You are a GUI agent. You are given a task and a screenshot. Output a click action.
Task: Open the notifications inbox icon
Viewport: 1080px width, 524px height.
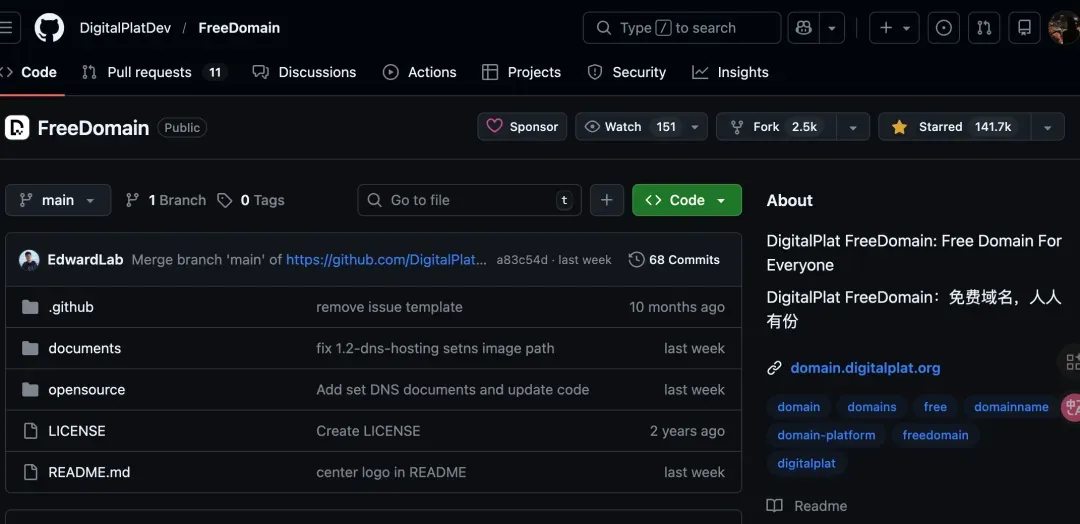pos(1024,28)
